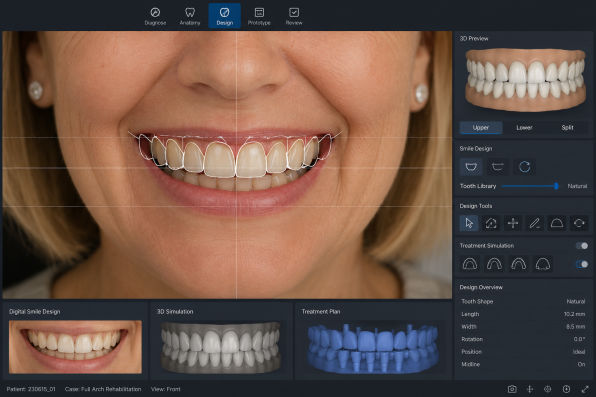Toggle the Treatment Simulation switch
This screenshot has width=596, height=397.
[582, 246]
